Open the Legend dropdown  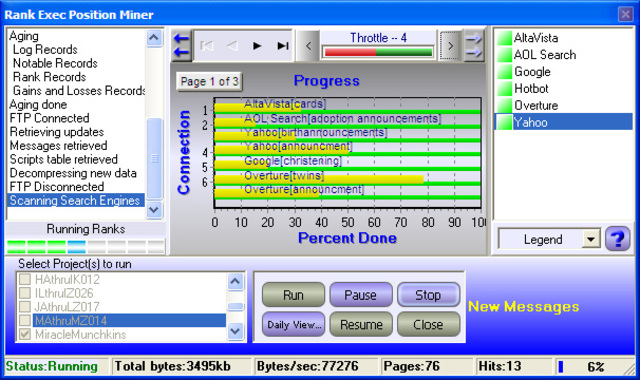pyautogui.click(x=591, y=239)
